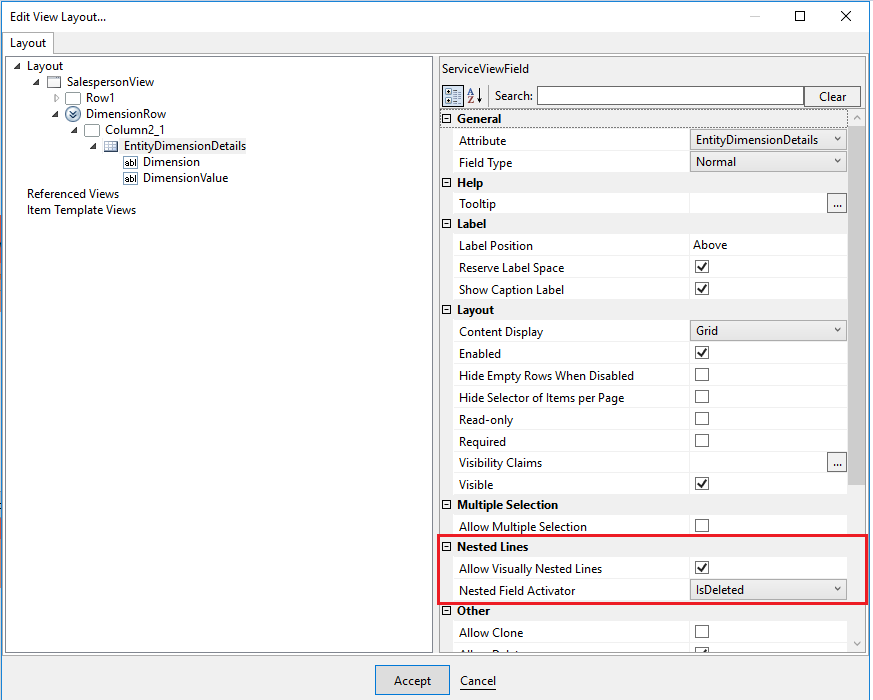Enable the Read-only checkbox
Image resolution: width=873 pixels, height=700 pixels.
pos(702,419)
